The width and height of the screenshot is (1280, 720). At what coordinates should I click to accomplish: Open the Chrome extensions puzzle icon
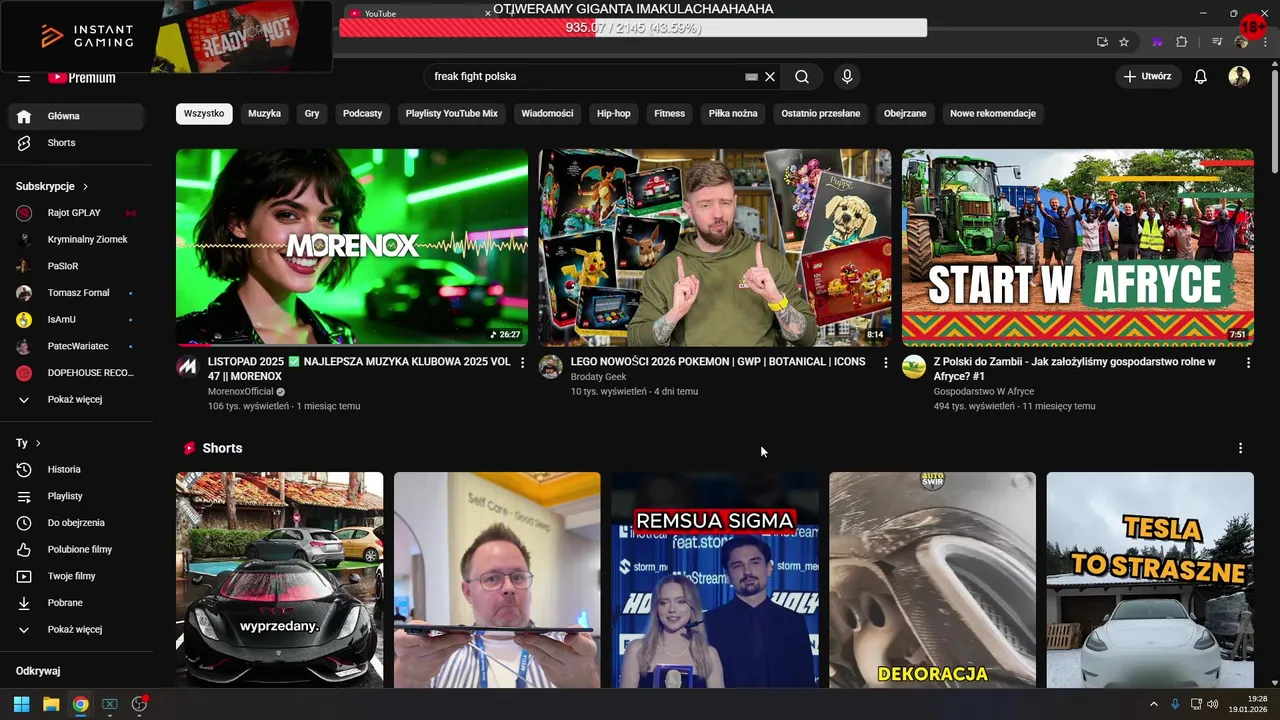pyautogui.click(x=1182, y=42)
